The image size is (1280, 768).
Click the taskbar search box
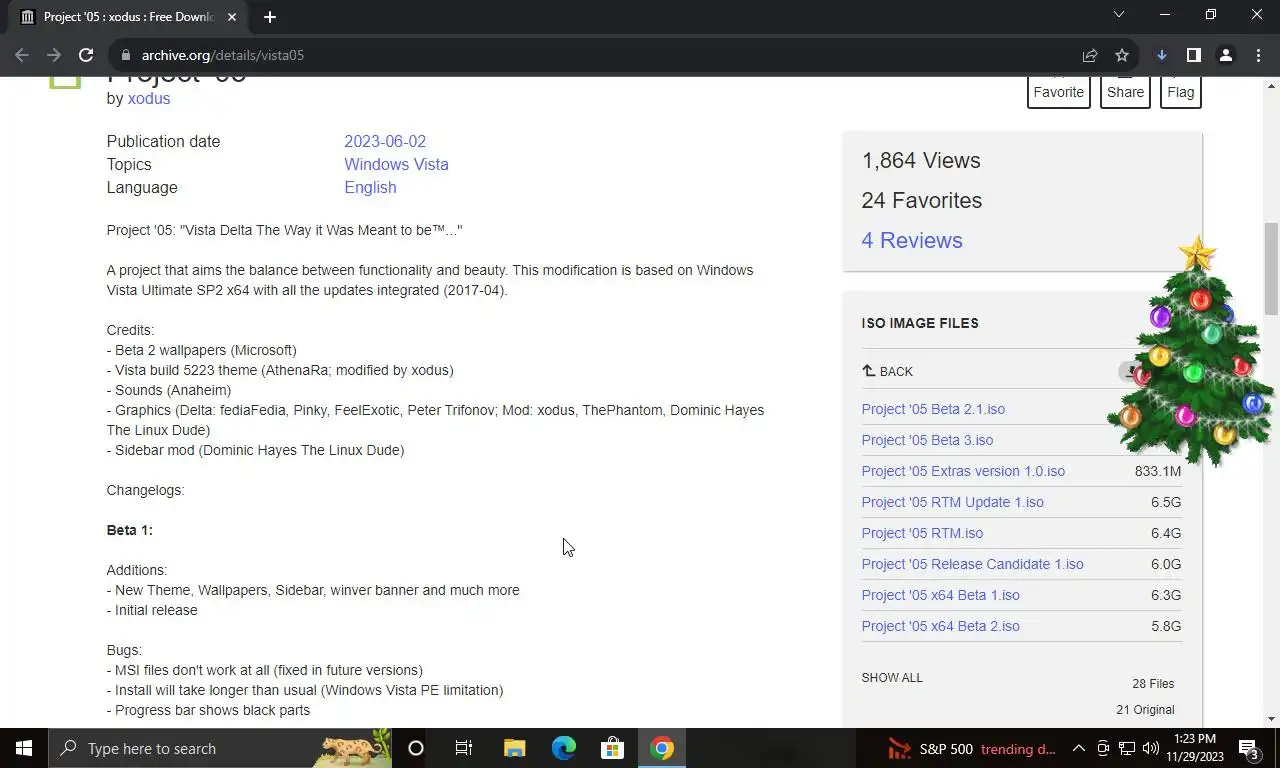tap(220, 748)
